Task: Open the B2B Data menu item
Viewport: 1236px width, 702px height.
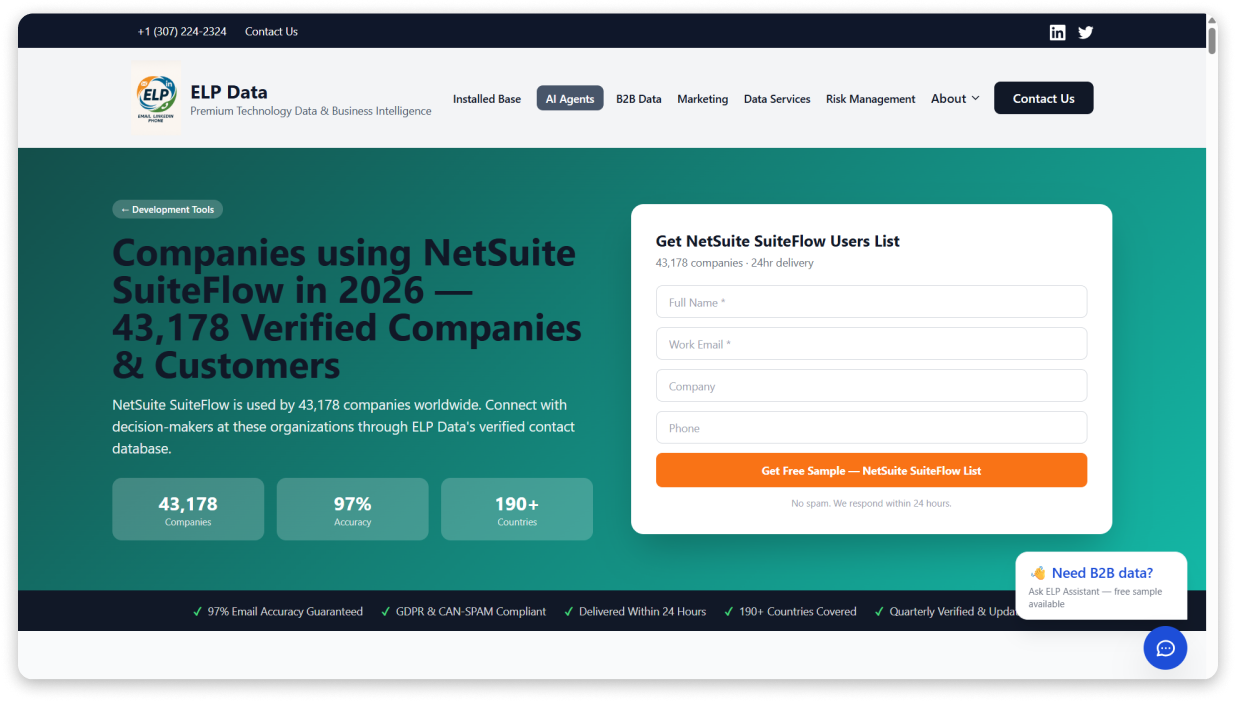Action: tap(639, 99)
